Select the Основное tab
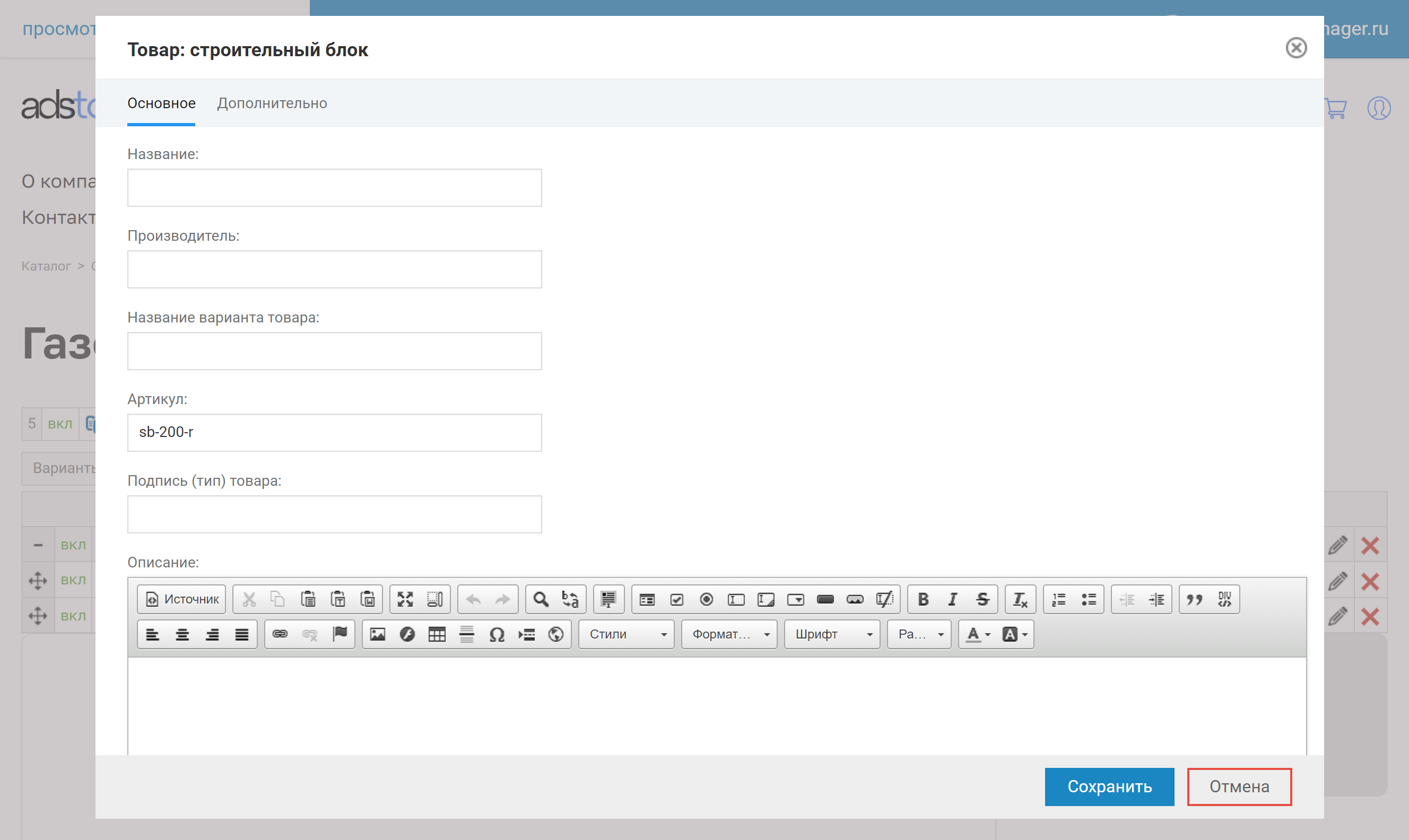 (161, 103)
